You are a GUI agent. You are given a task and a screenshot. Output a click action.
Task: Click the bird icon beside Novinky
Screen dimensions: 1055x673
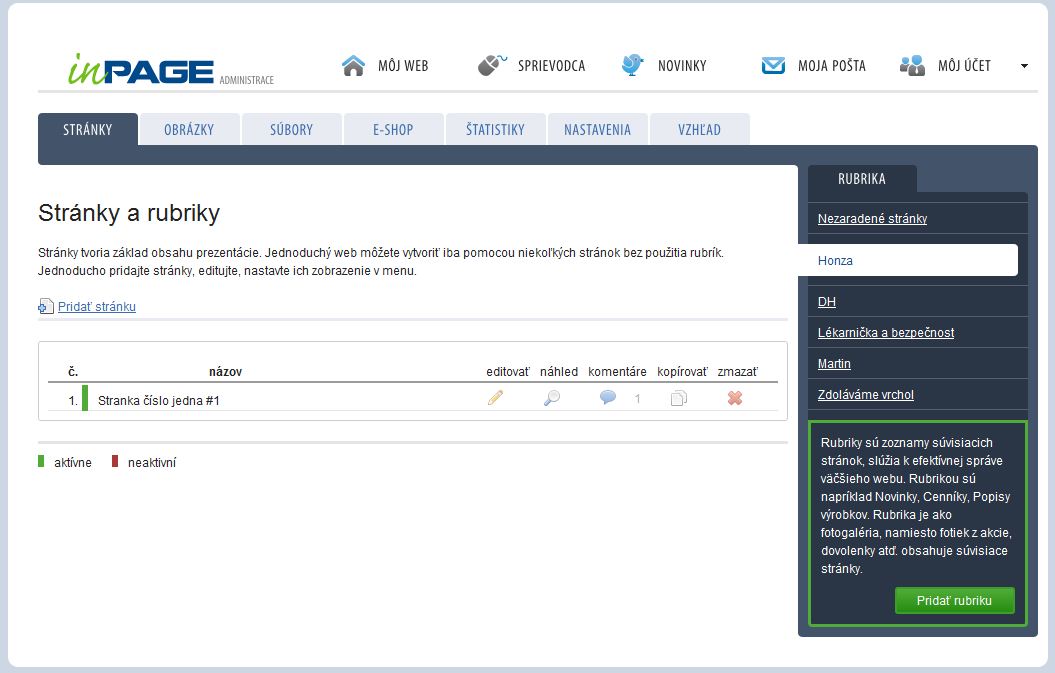(x=632, y=66)
